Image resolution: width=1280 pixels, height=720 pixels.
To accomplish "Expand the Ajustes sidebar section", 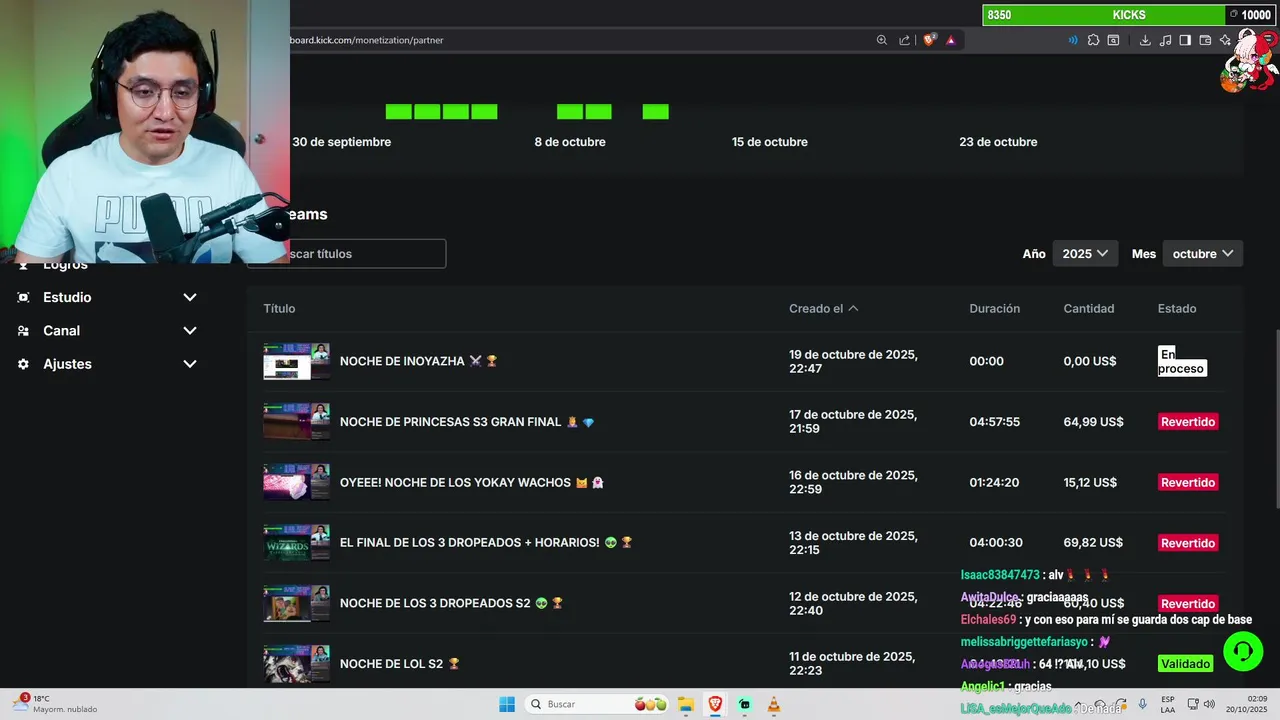I will tap(190, 364).
